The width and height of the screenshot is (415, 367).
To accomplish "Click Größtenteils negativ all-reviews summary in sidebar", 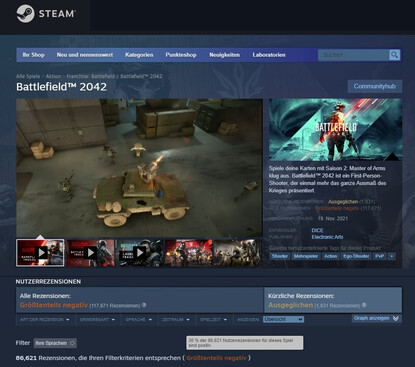I will pos(337,208).
